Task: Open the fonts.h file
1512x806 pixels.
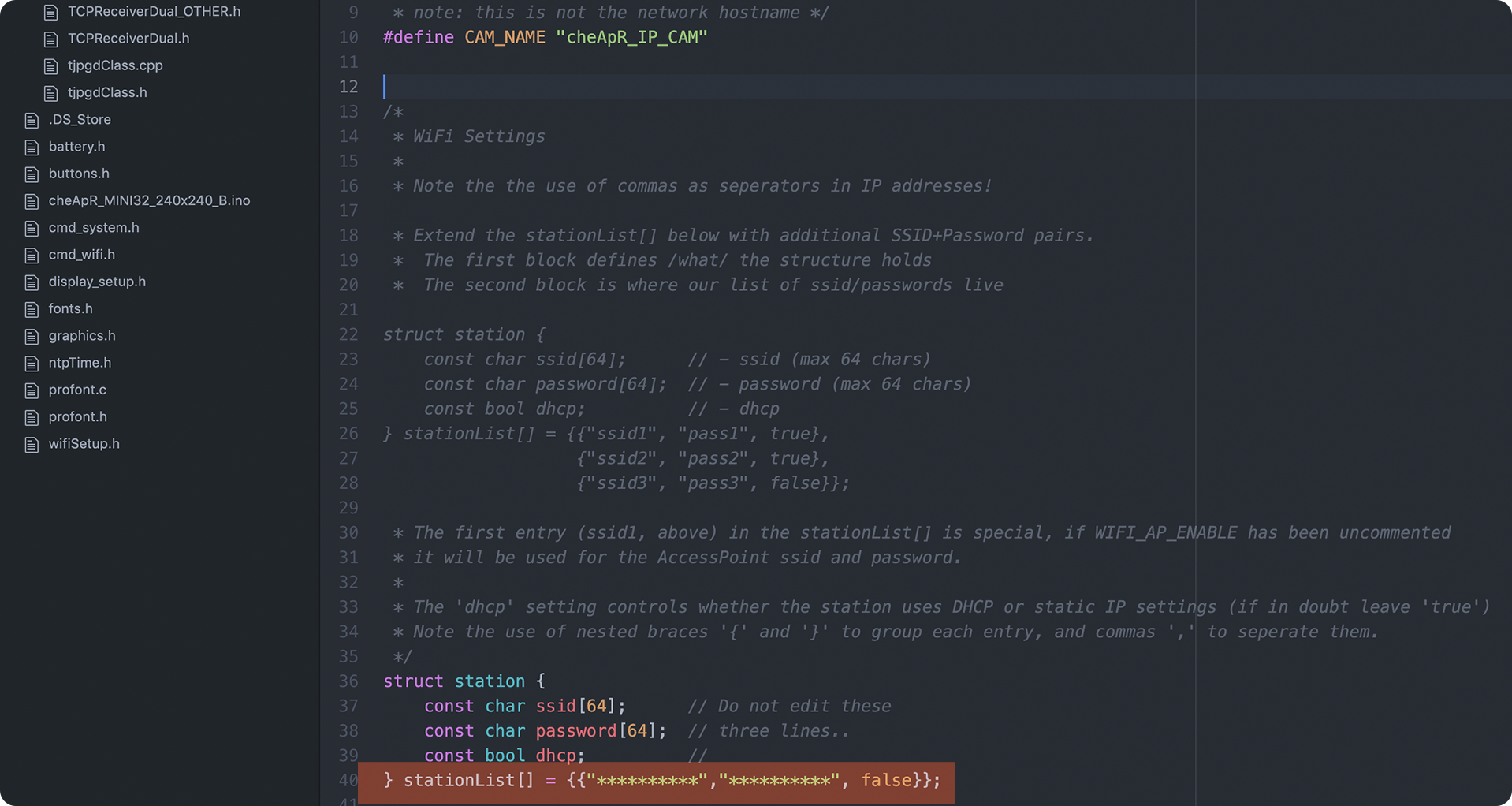Action: [x=70, y=308]
